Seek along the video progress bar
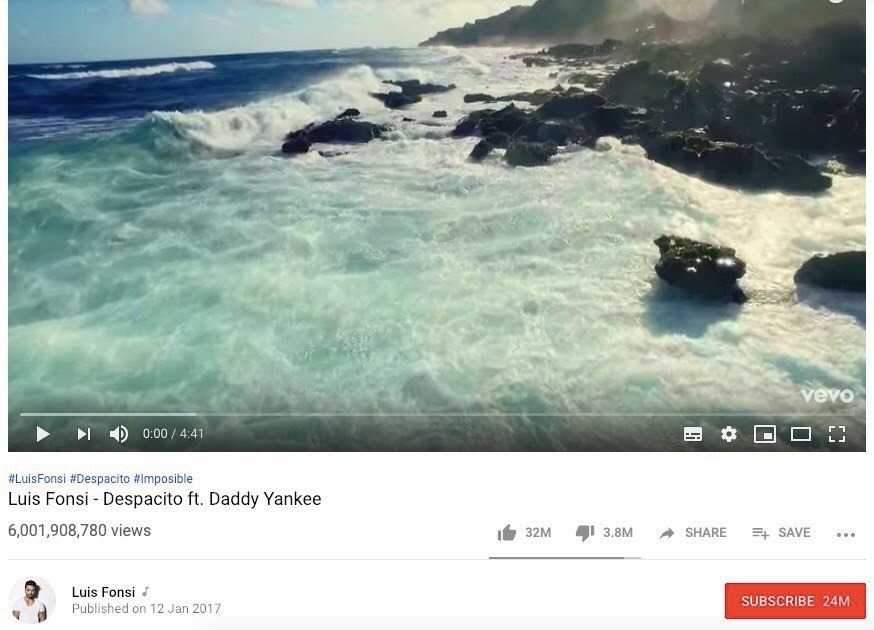Viewport: 874px width, 630px height. click(x=437, y=414)
